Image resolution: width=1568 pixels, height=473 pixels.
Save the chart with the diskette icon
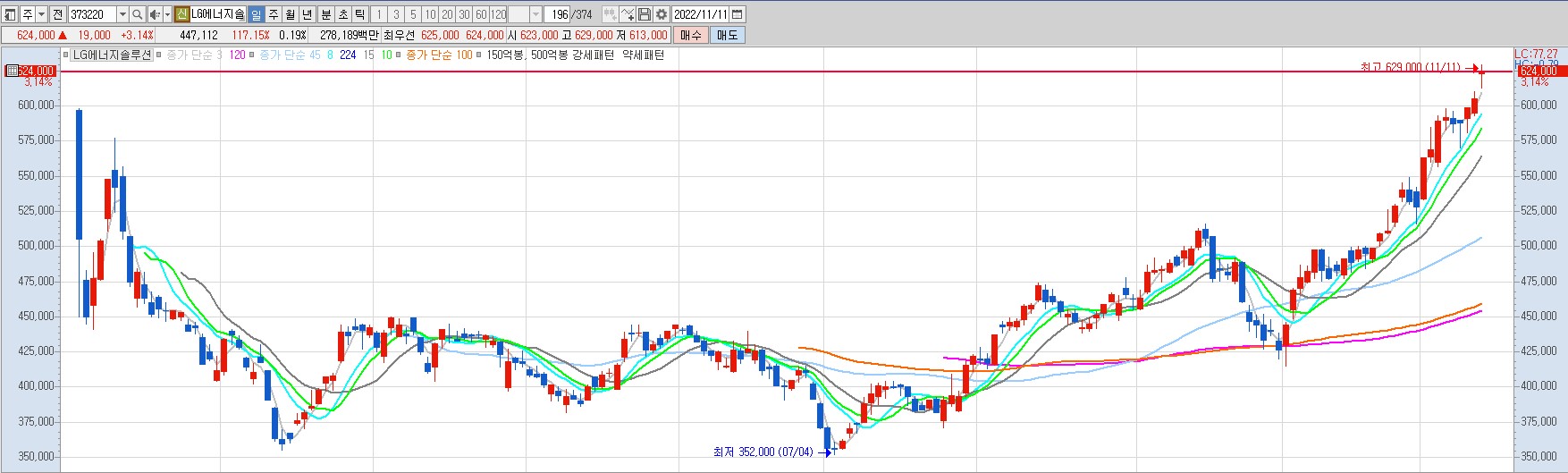[645, 14]
